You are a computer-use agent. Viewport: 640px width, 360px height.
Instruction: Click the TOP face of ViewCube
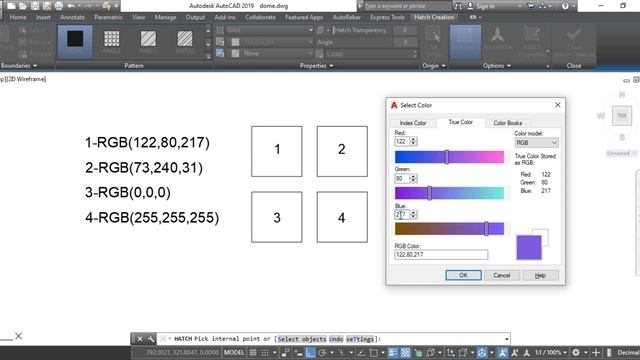coord(622,116)
